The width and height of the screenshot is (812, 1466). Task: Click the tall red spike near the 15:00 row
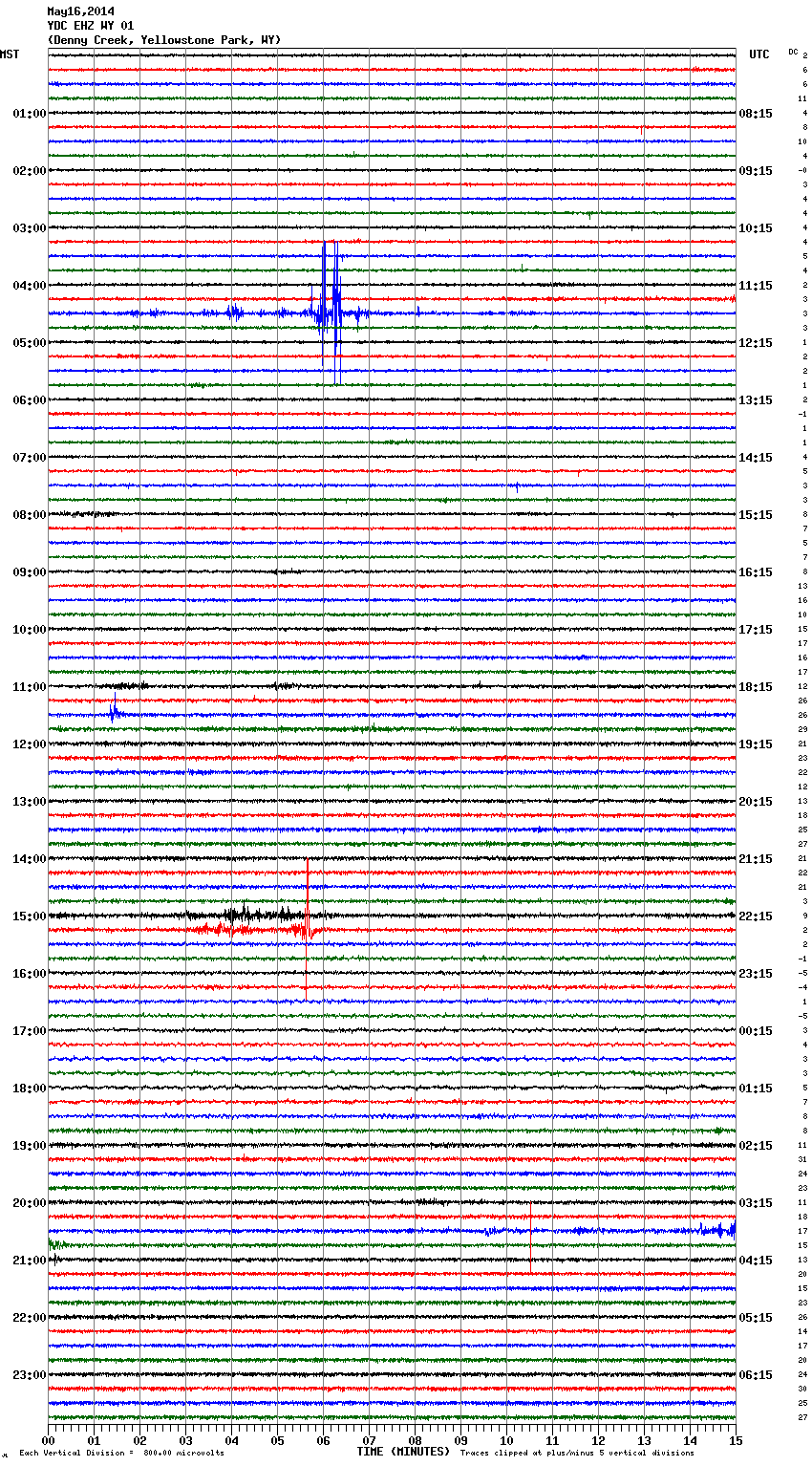[x=307, y=929]
